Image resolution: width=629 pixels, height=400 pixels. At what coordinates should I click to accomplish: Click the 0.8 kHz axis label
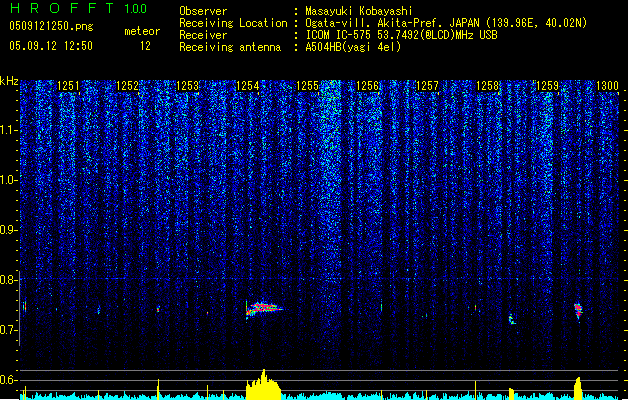[x=7, y=280]
